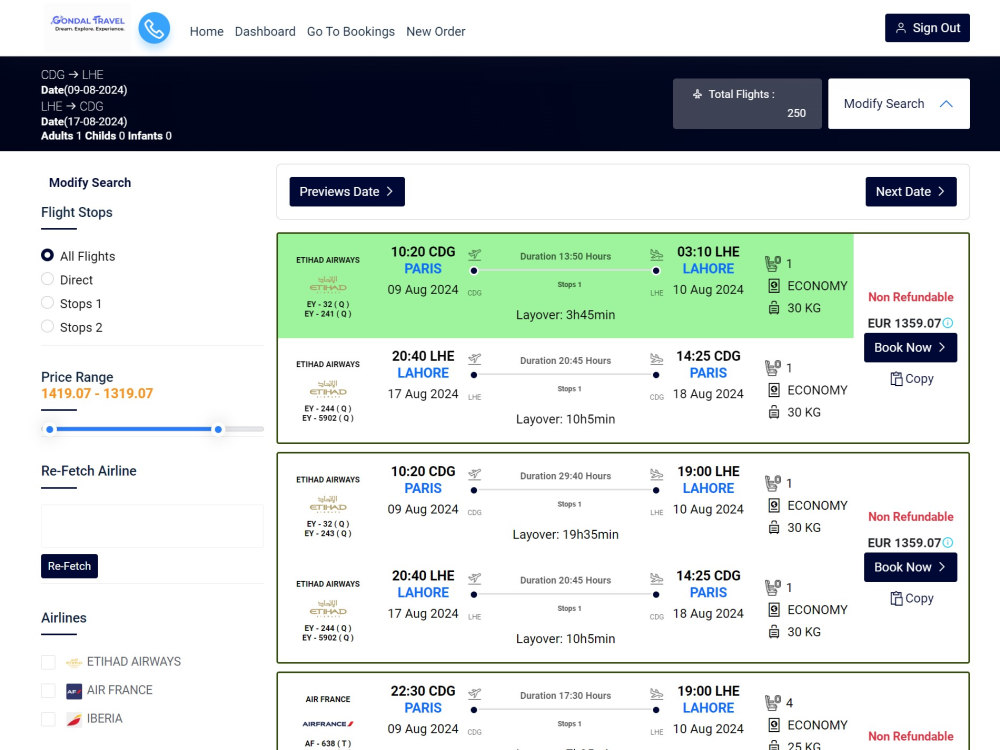Check the Air France filter checkbox
The width and height of the screenshot is (1000, 750).
pyautogui.click(x=48, y=691)
